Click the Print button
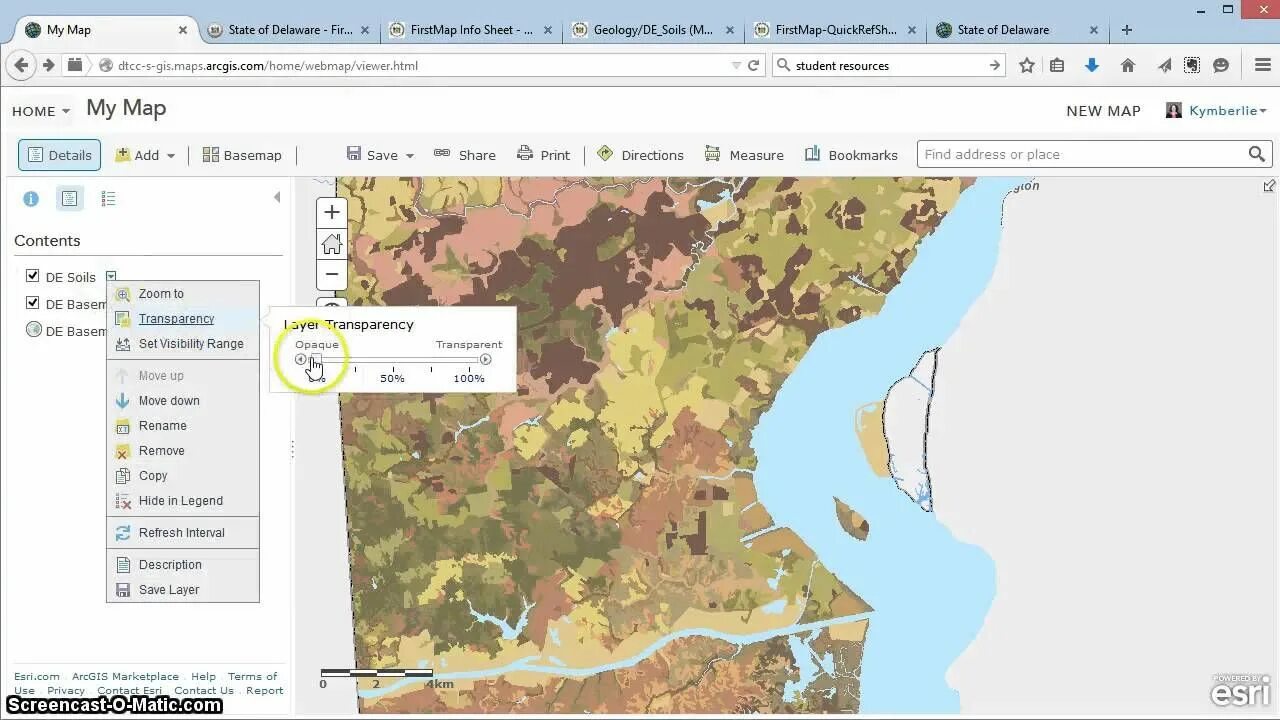Viewport: 1280px width, 720px height. [543, 155]
